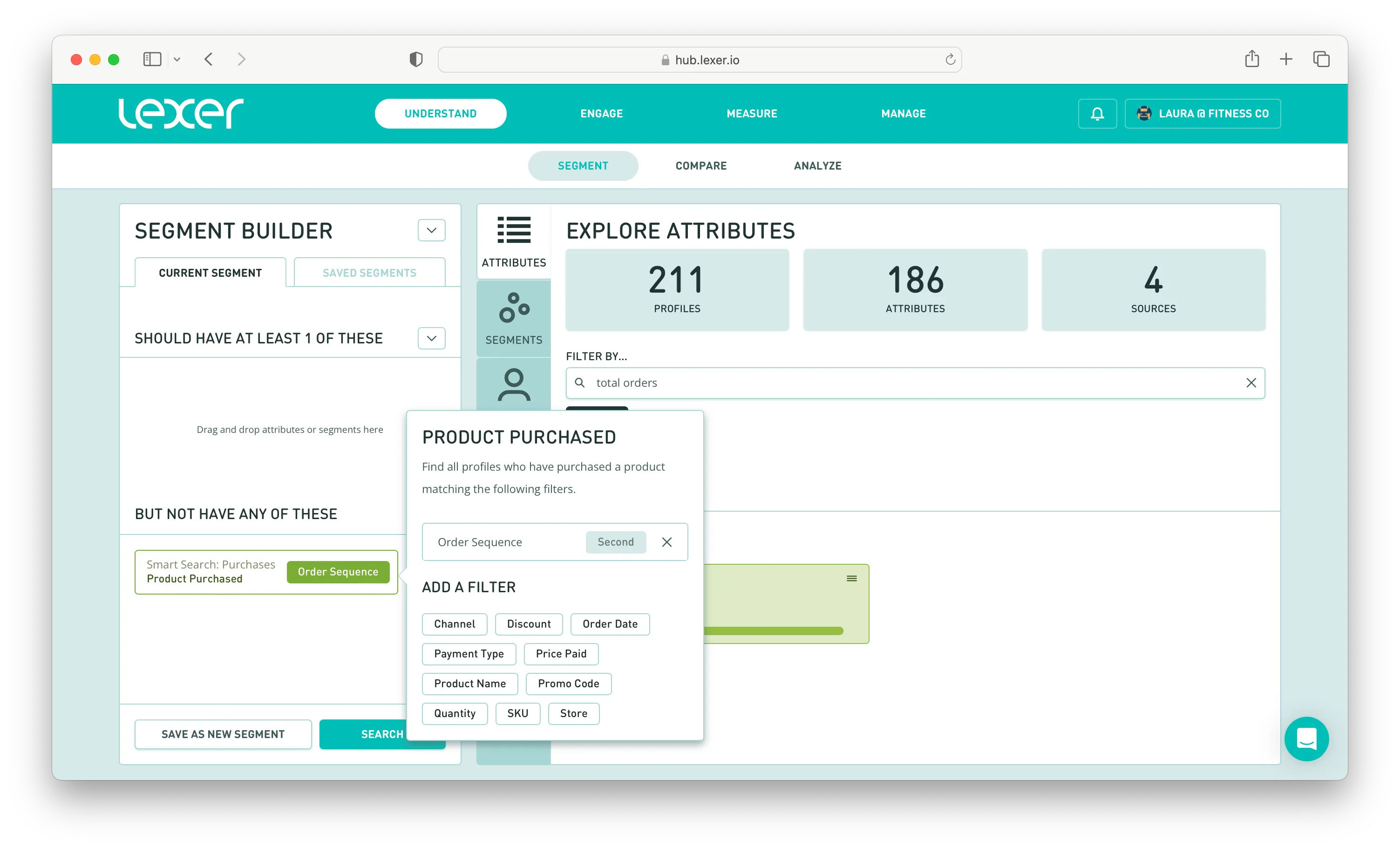Image resolution: width=1400 pixels, height=849 pixels.
Task: Open the notifications bell
Action: [1097, 114]
